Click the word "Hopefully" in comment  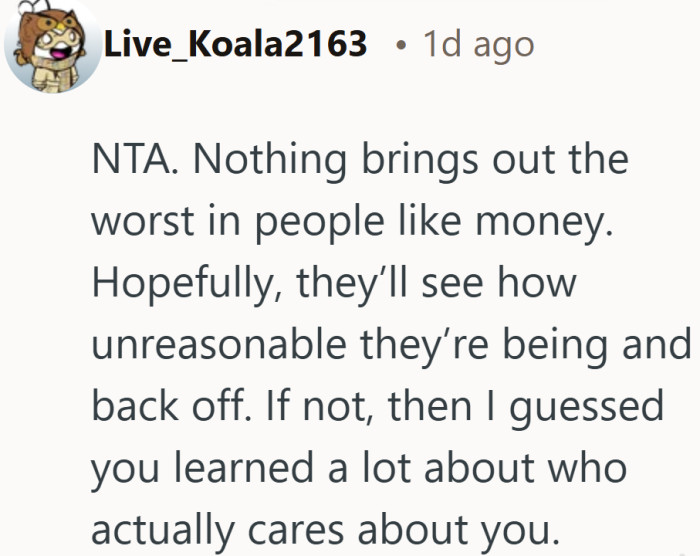[176, 285]
